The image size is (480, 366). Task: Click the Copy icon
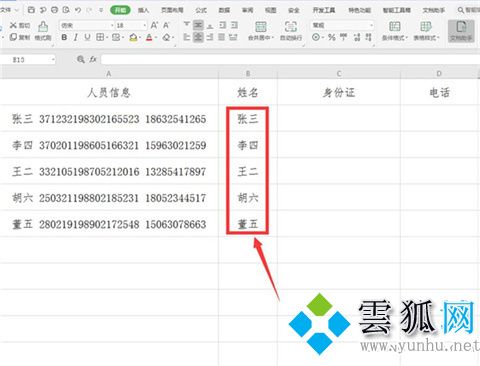pos(13,37)
